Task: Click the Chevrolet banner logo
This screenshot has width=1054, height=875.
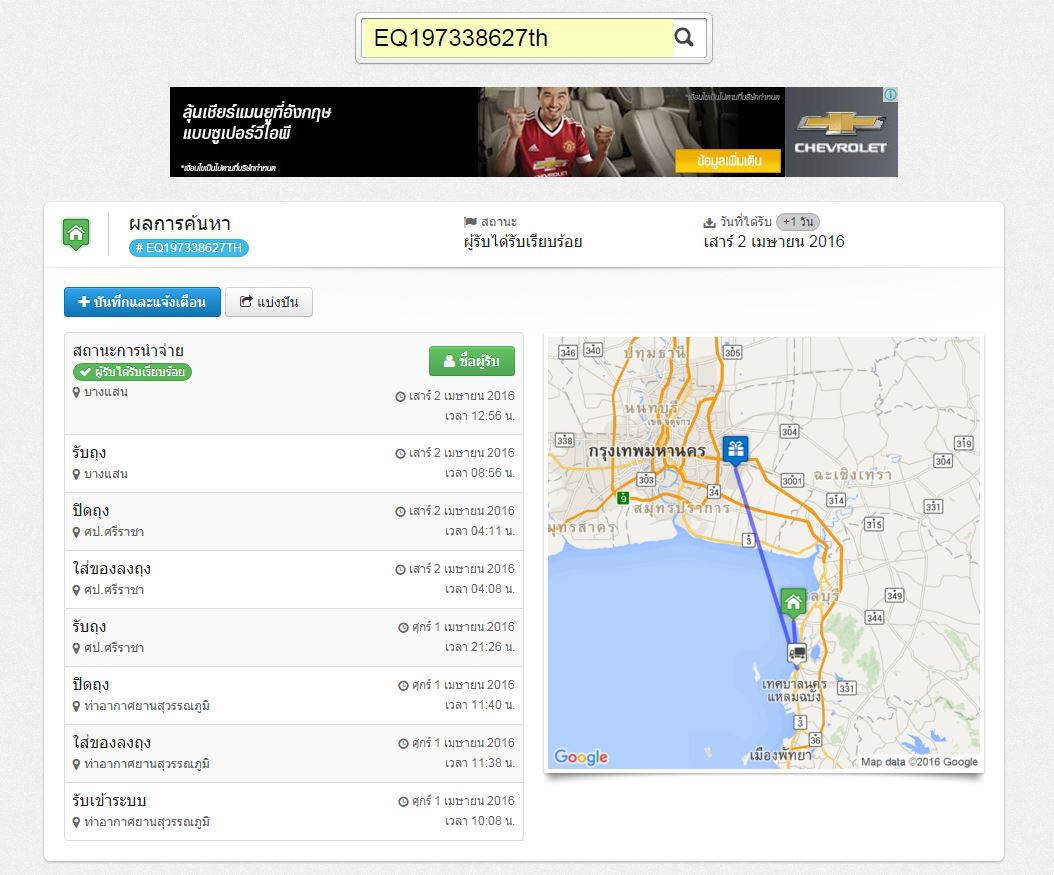Action: click(x=840, y=131)
